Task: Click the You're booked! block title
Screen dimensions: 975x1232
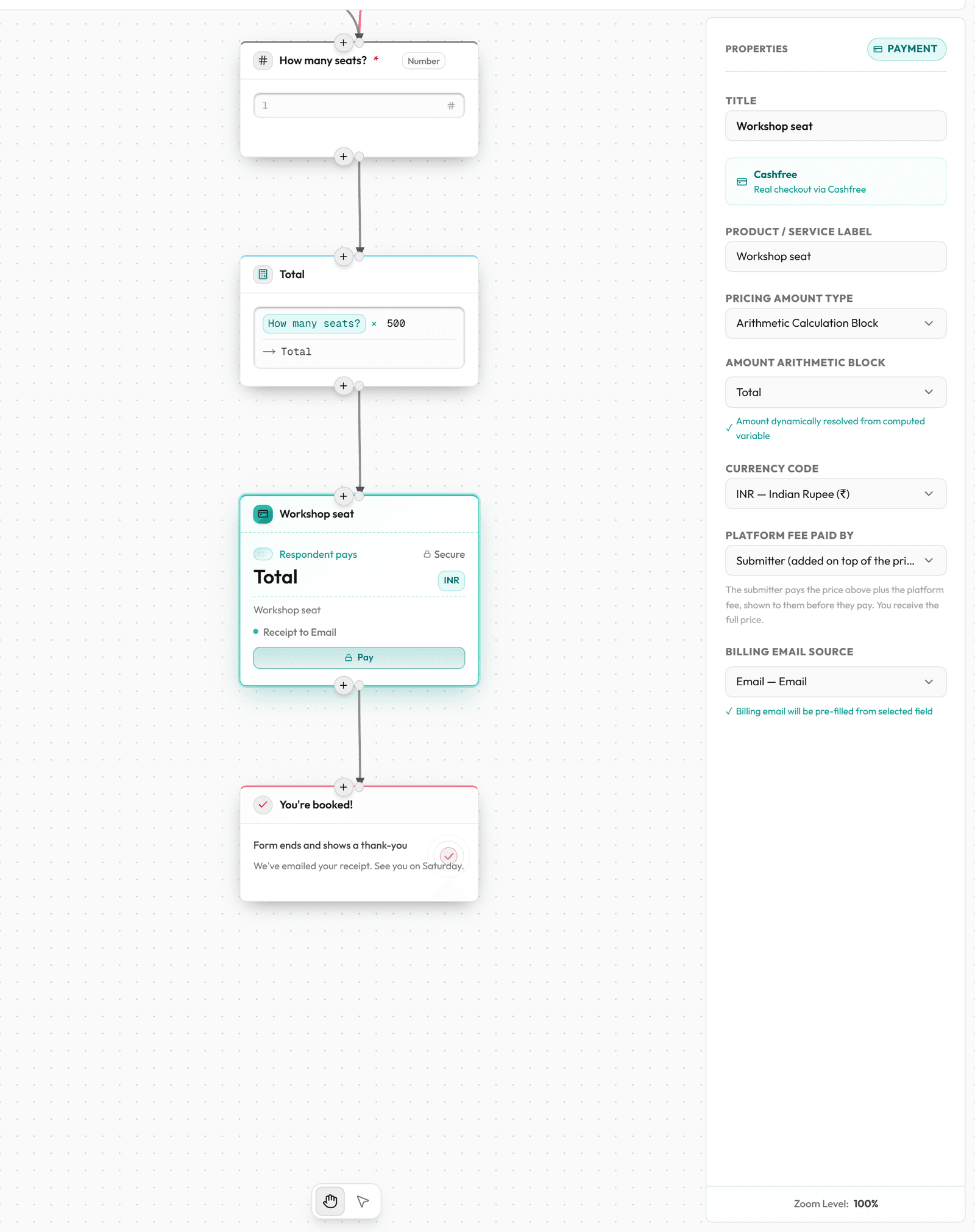Action: click(x=316, y=805)
